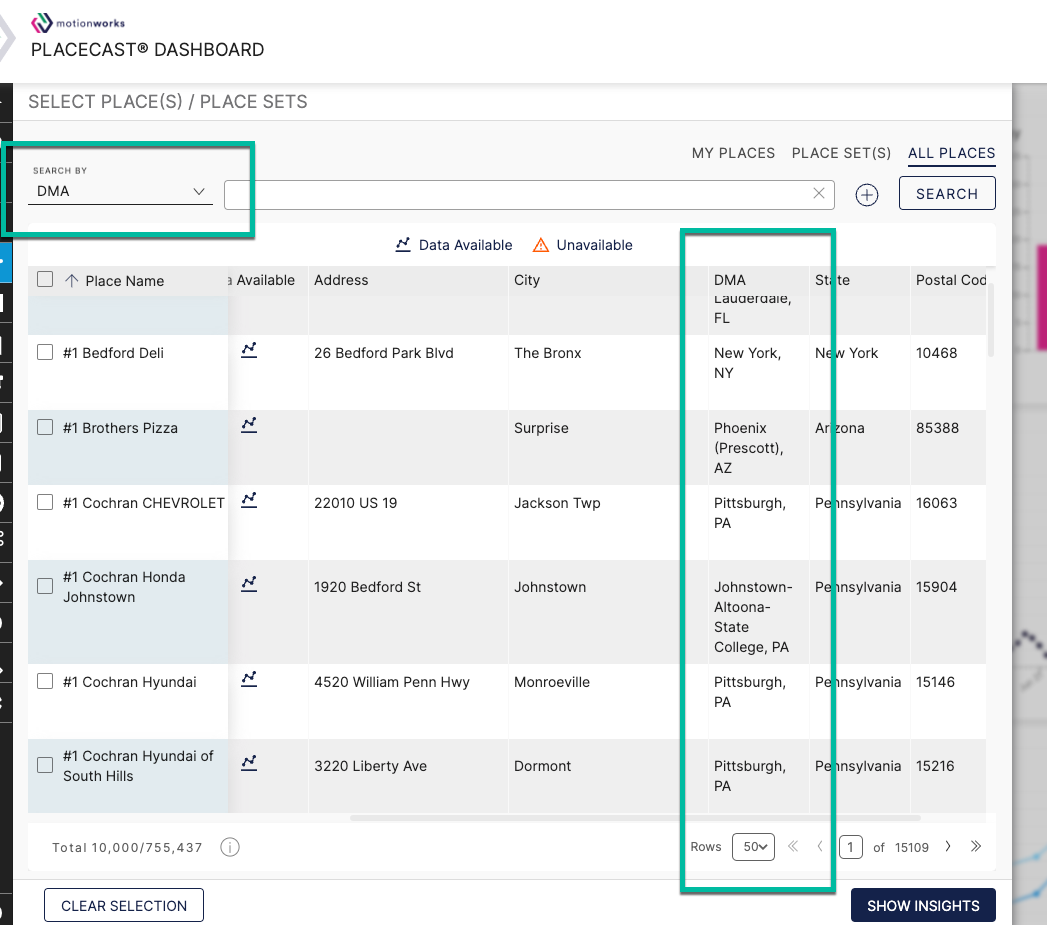This screenshot has height=925, width=1047.
Task: Click data icon for #1 Cochran Honda Johnstown
Action: point(249,584)
